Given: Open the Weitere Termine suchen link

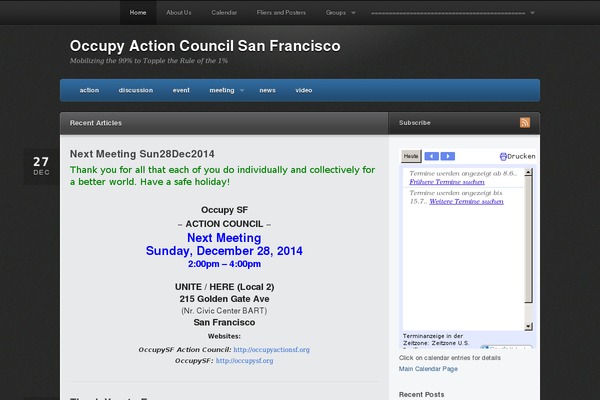Looking at the screenshot, I should (x=466, y=201).
